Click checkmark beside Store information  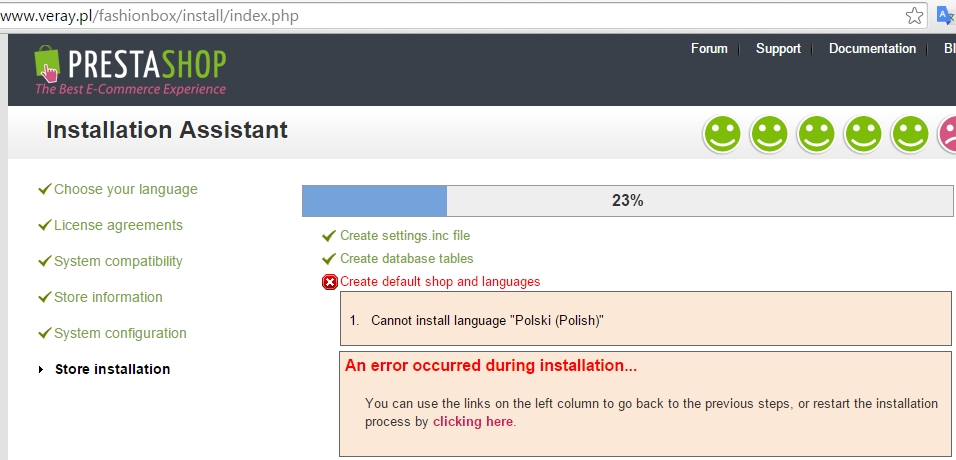click(44, 297)
